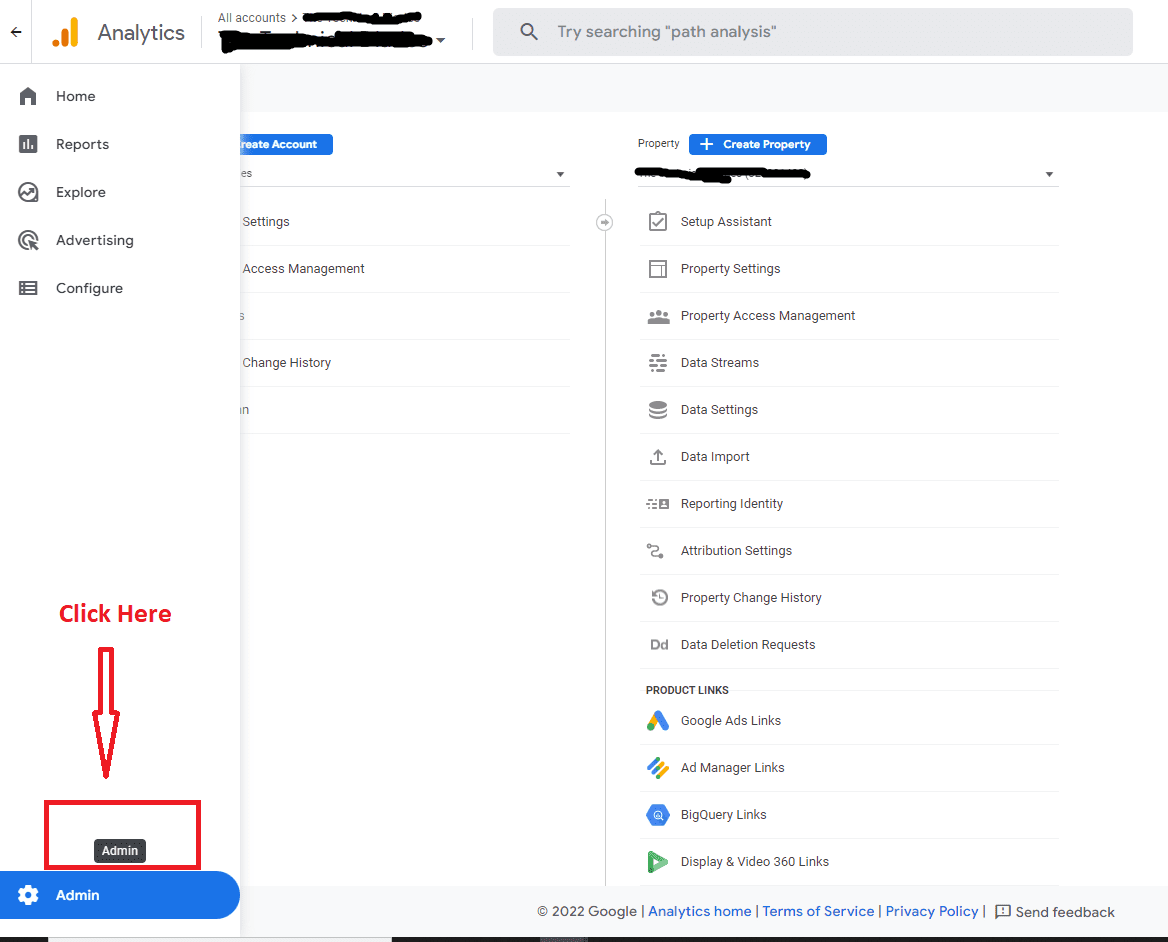Open Reporting Identity
This screenshot has height=942, width=1168.
coord(849,504)
